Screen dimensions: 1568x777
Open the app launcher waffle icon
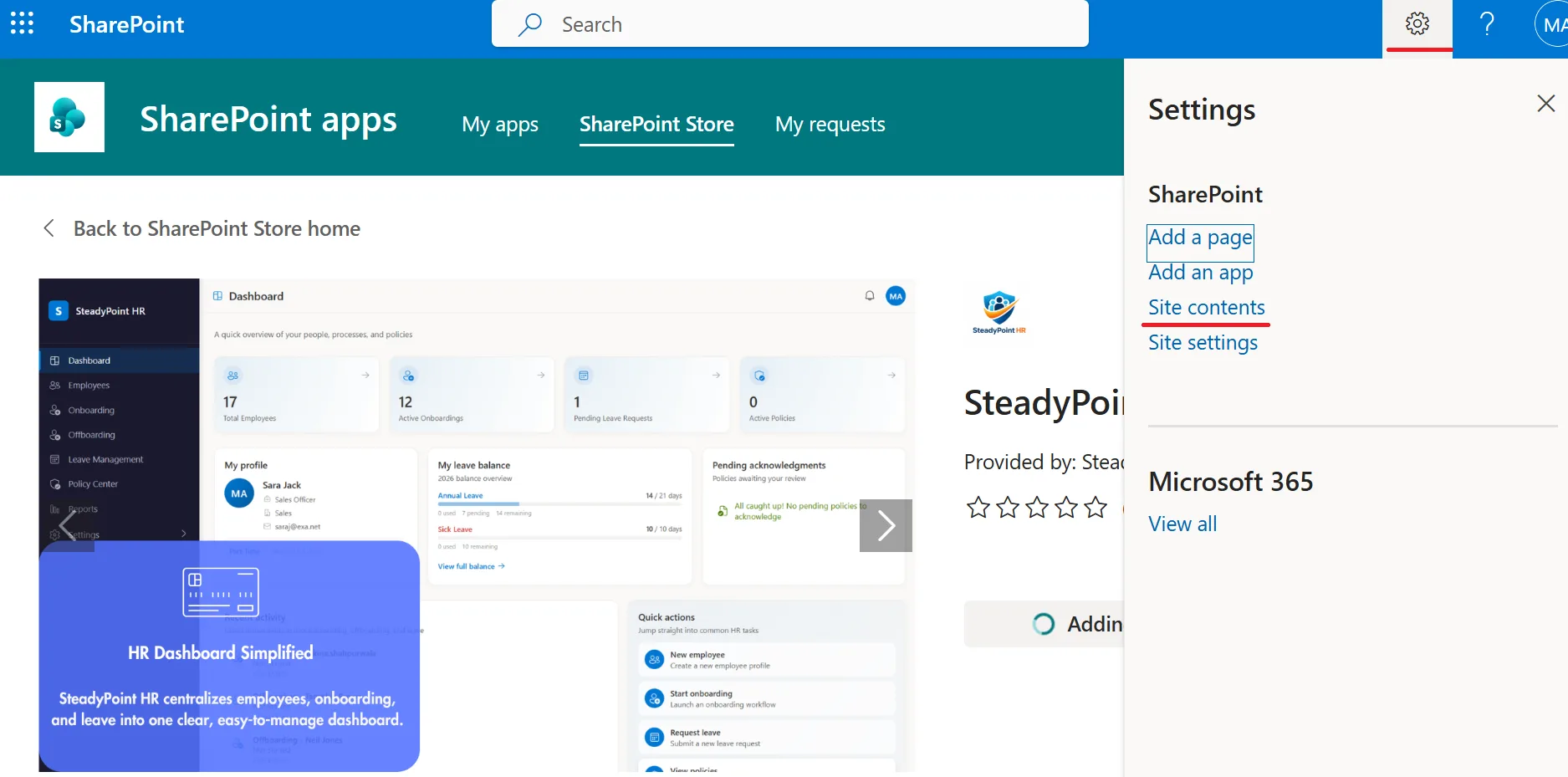tap(22, 23)
